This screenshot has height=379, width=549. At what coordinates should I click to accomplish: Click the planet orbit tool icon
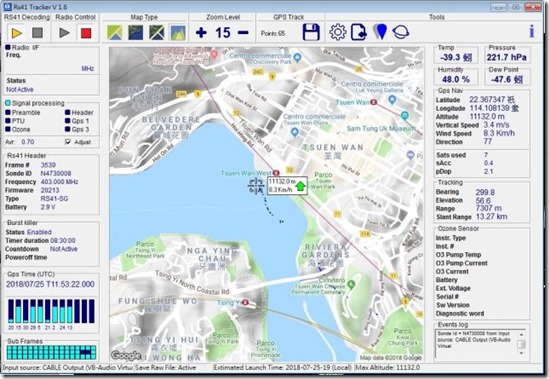point(401,32)
